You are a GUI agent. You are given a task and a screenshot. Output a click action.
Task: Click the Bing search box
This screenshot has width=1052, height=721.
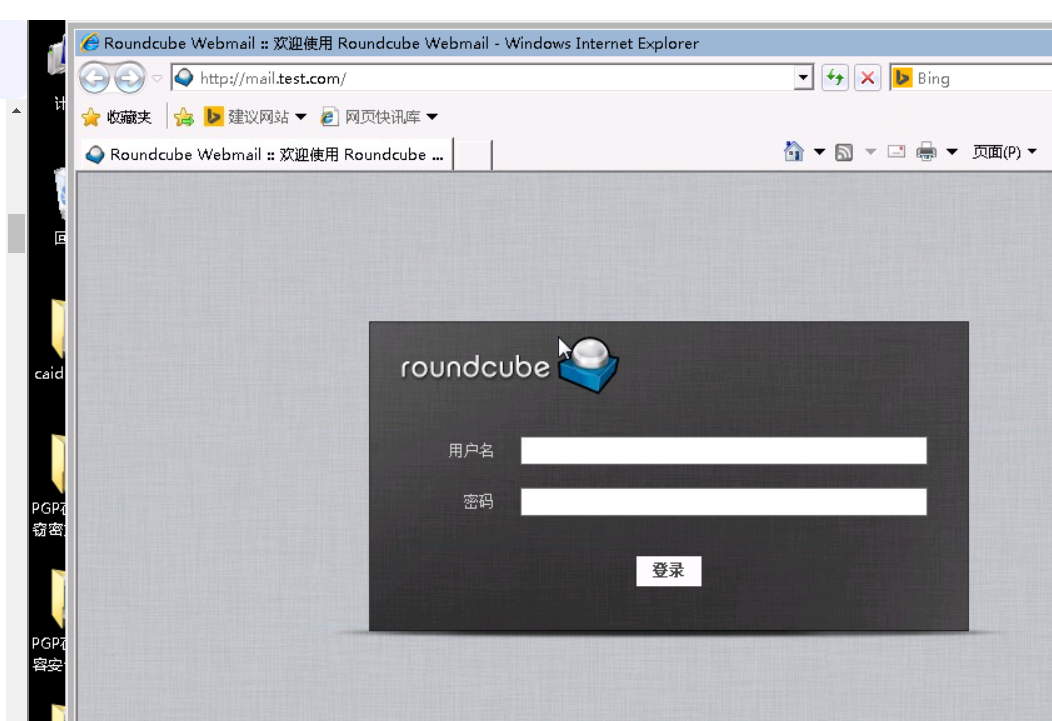tap(971, 78)
